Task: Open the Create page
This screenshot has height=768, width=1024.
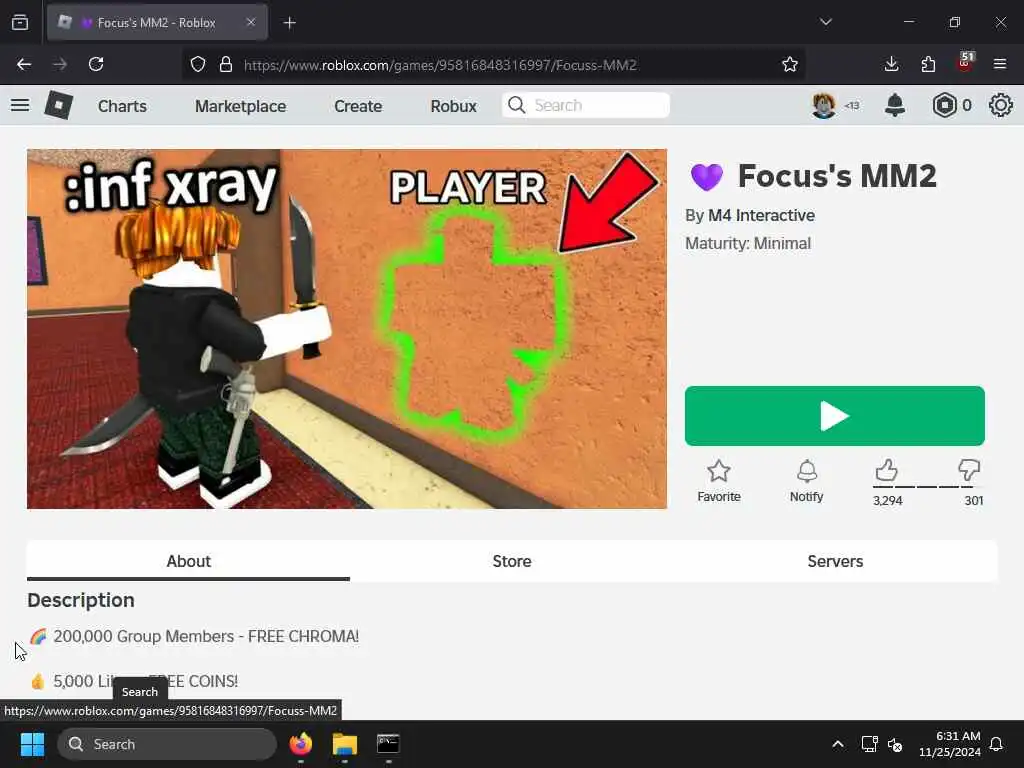Action: pos(358,106)
